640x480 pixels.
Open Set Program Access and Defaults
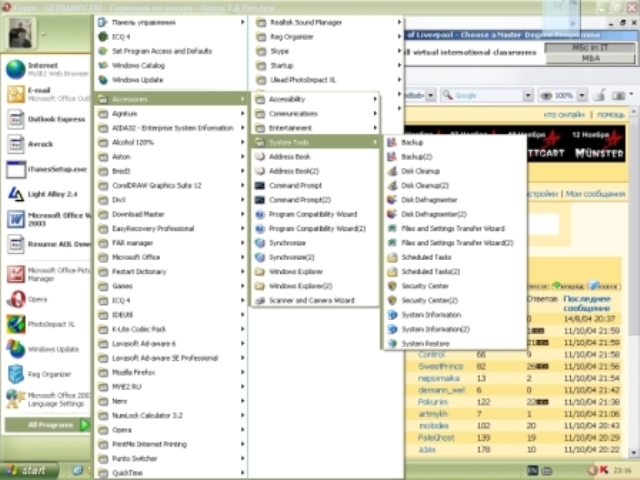point(171,51)
